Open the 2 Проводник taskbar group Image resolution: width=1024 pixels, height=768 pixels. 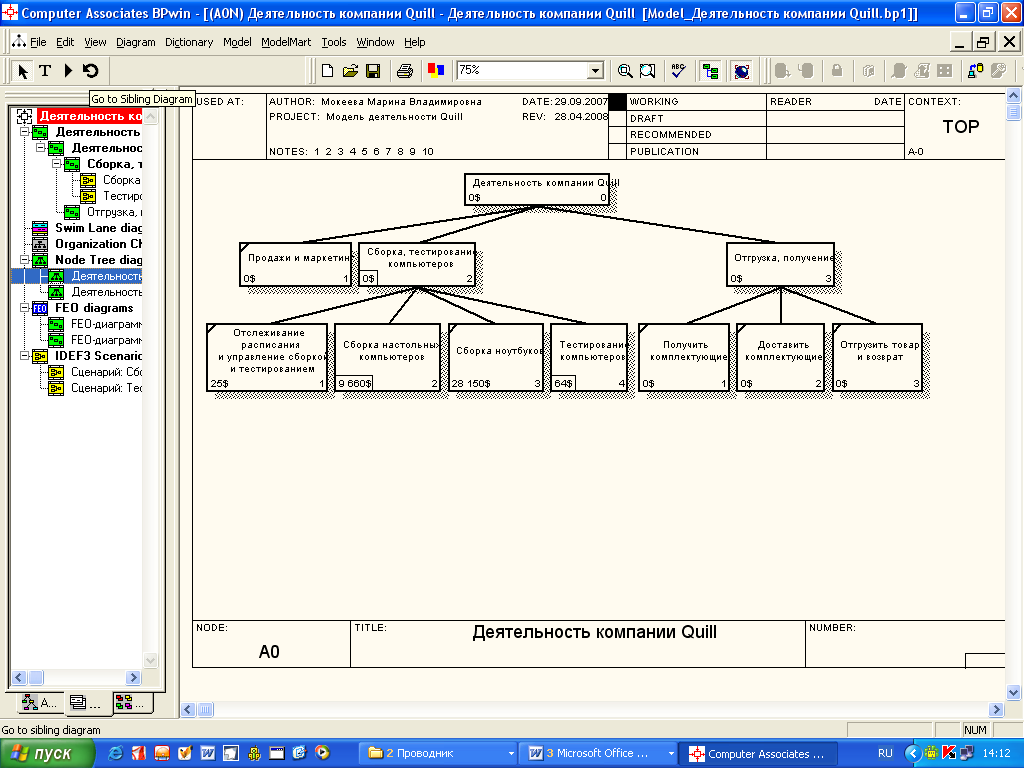[x=440, y=754]
